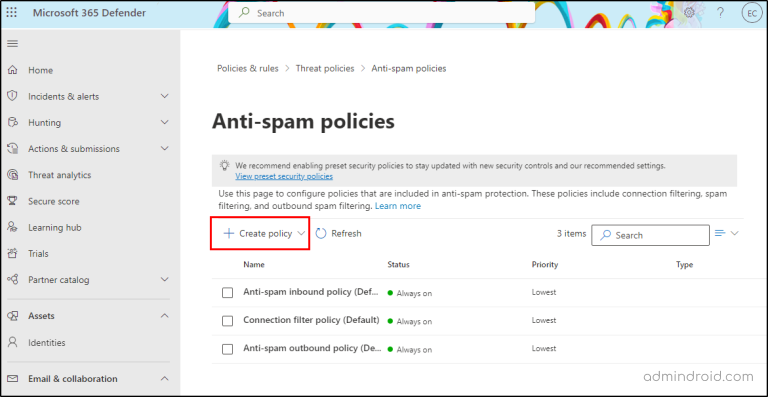Select Connection filter policy checkbox

point(227,321)
